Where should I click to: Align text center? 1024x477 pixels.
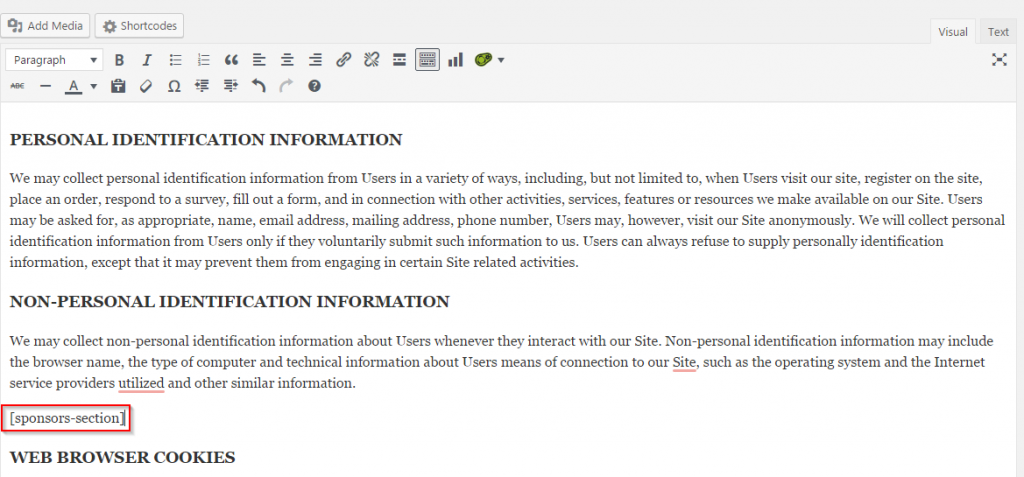[x=287, y=60]
